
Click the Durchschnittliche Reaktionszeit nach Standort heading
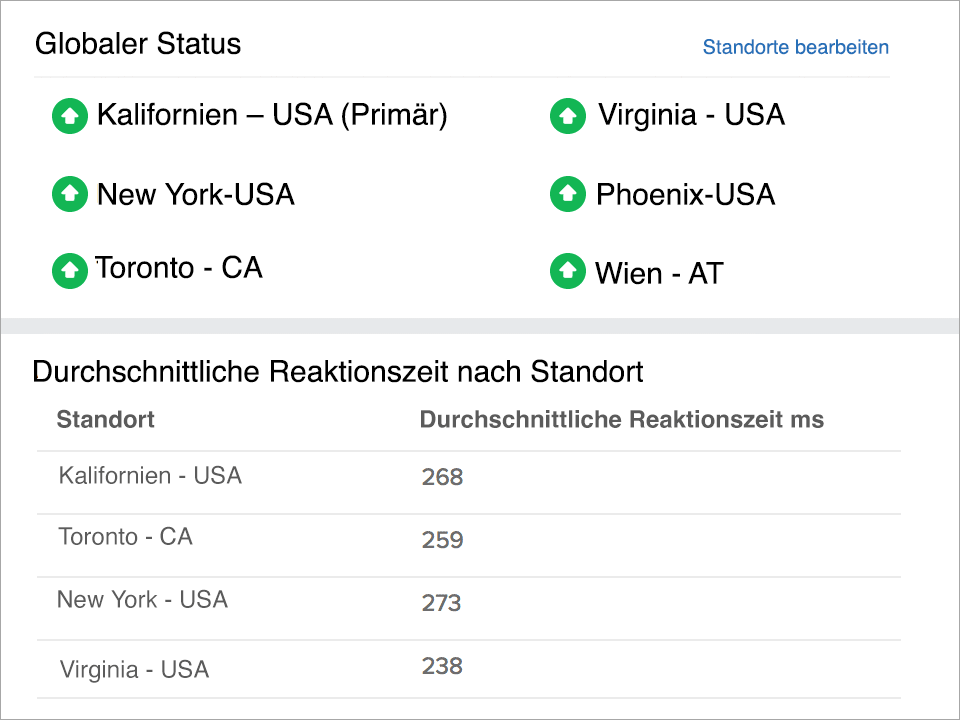(x=339, y=371)
